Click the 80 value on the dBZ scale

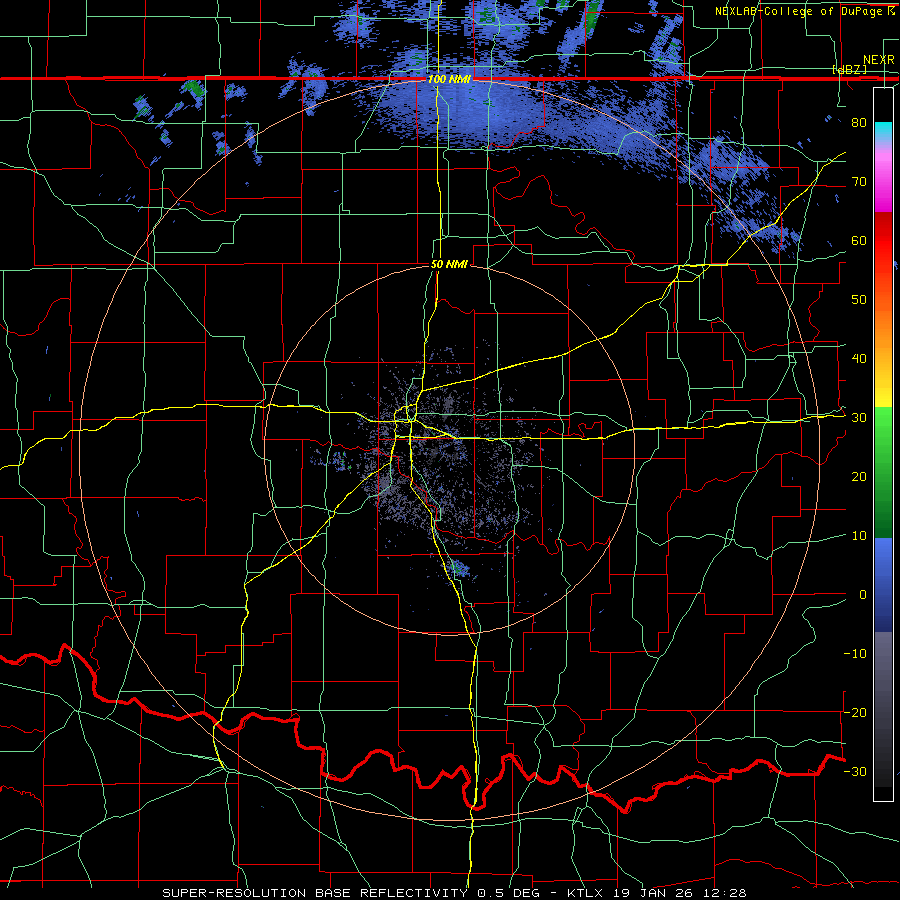859,122
